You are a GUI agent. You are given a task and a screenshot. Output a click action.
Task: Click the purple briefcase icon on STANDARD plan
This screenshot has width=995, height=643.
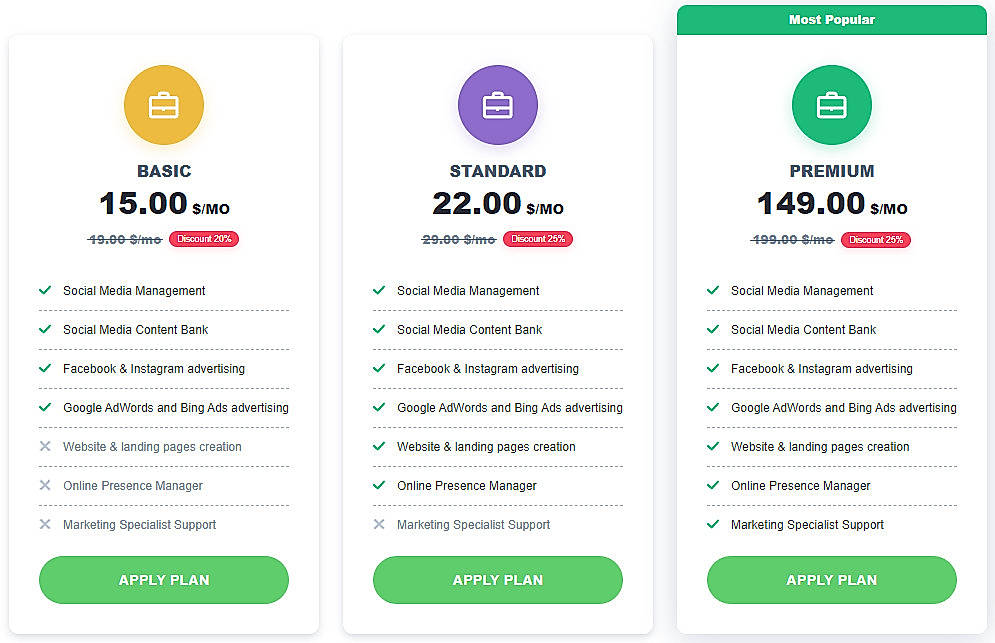pos(497,104)
